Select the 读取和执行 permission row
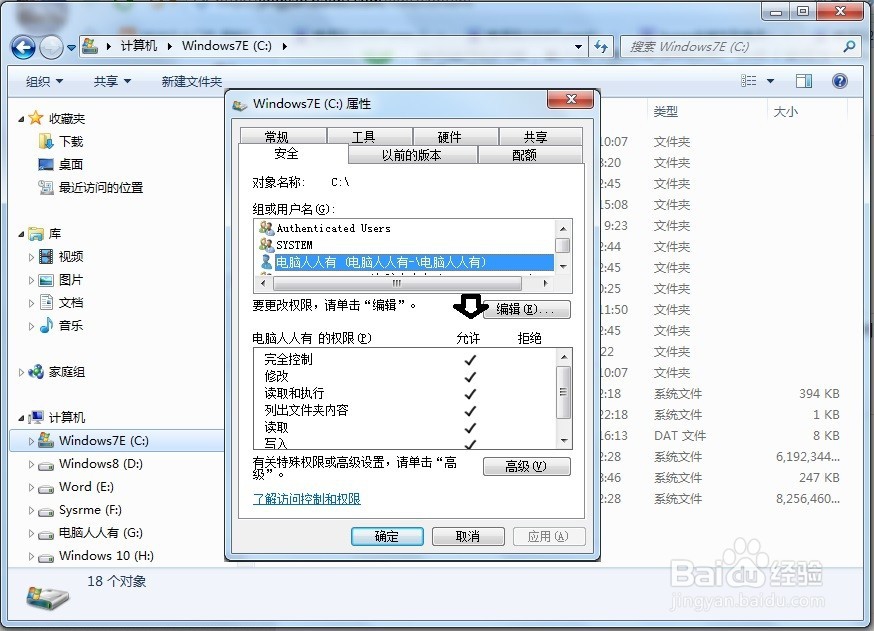Screen dimensions: 874x631 pos(405,394)
